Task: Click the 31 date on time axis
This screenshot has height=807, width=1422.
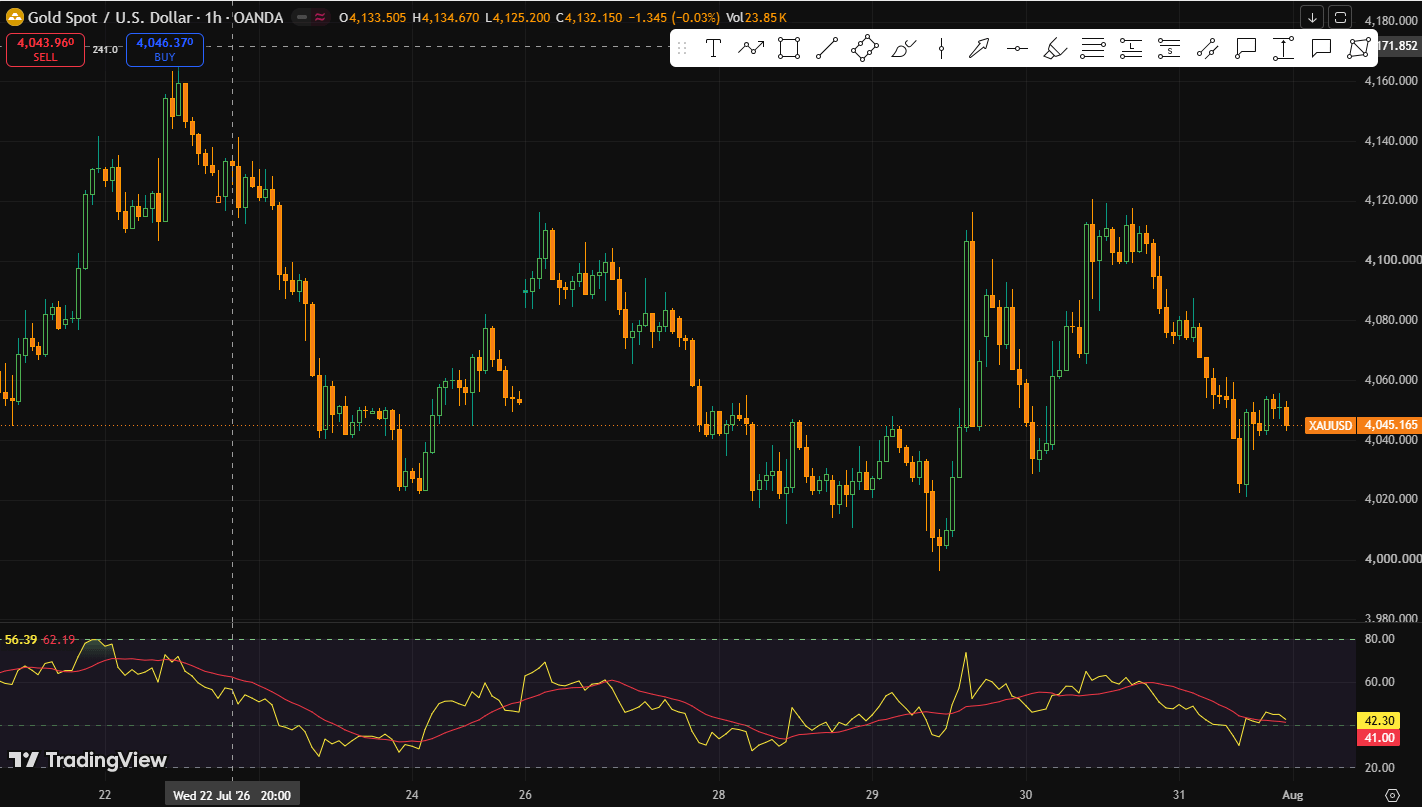Action: click(x=1180, y=796)
